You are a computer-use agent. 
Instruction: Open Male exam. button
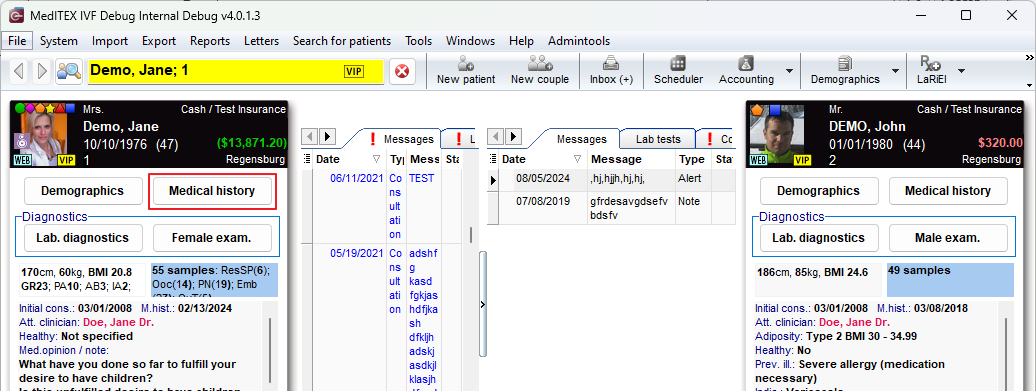(948, 238)
